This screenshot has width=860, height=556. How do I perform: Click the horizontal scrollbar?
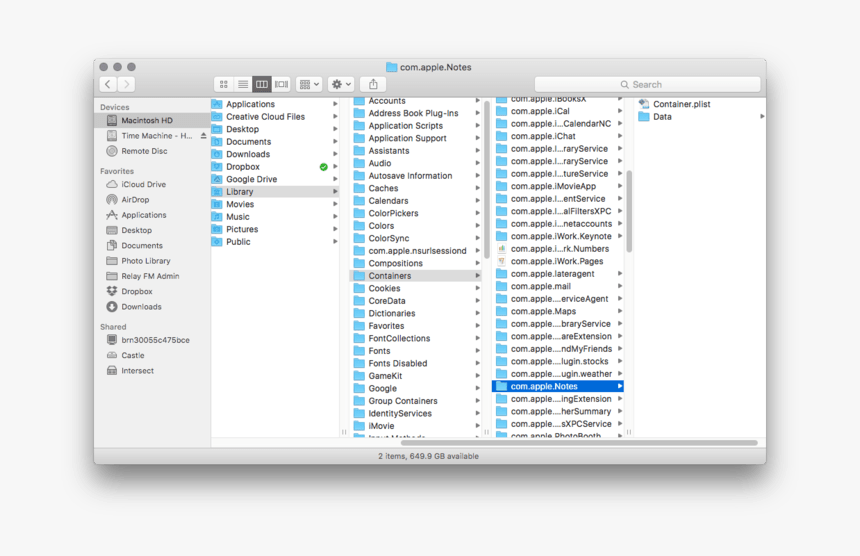(x=579, y=442)
